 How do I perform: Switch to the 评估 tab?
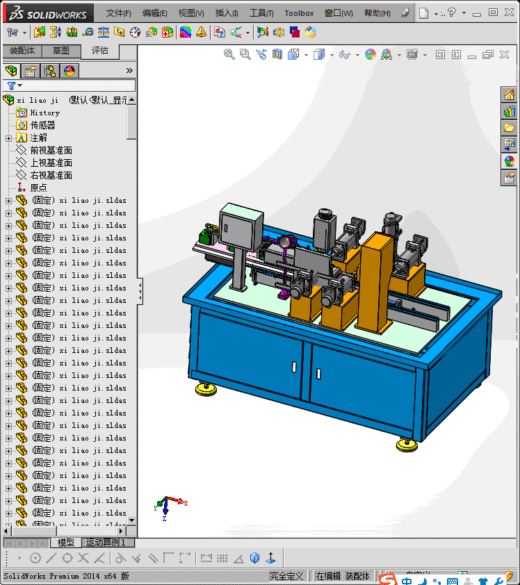100,50
